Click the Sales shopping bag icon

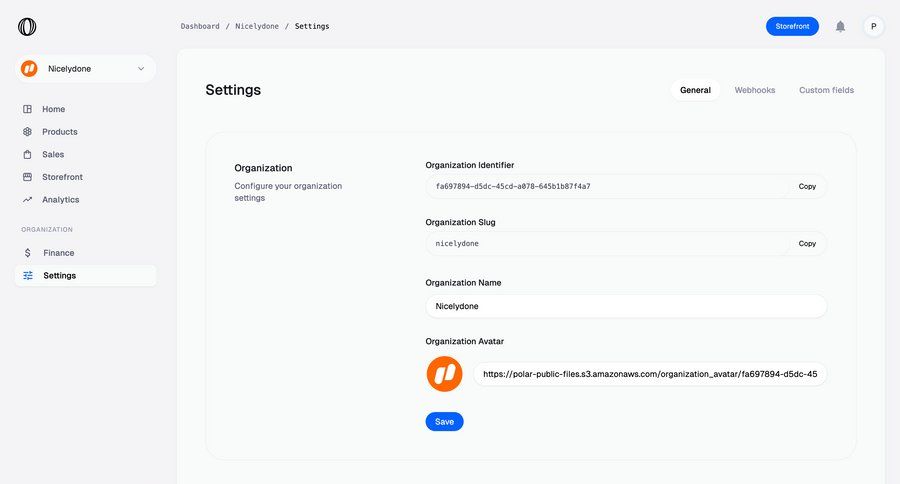click(28, 155)
